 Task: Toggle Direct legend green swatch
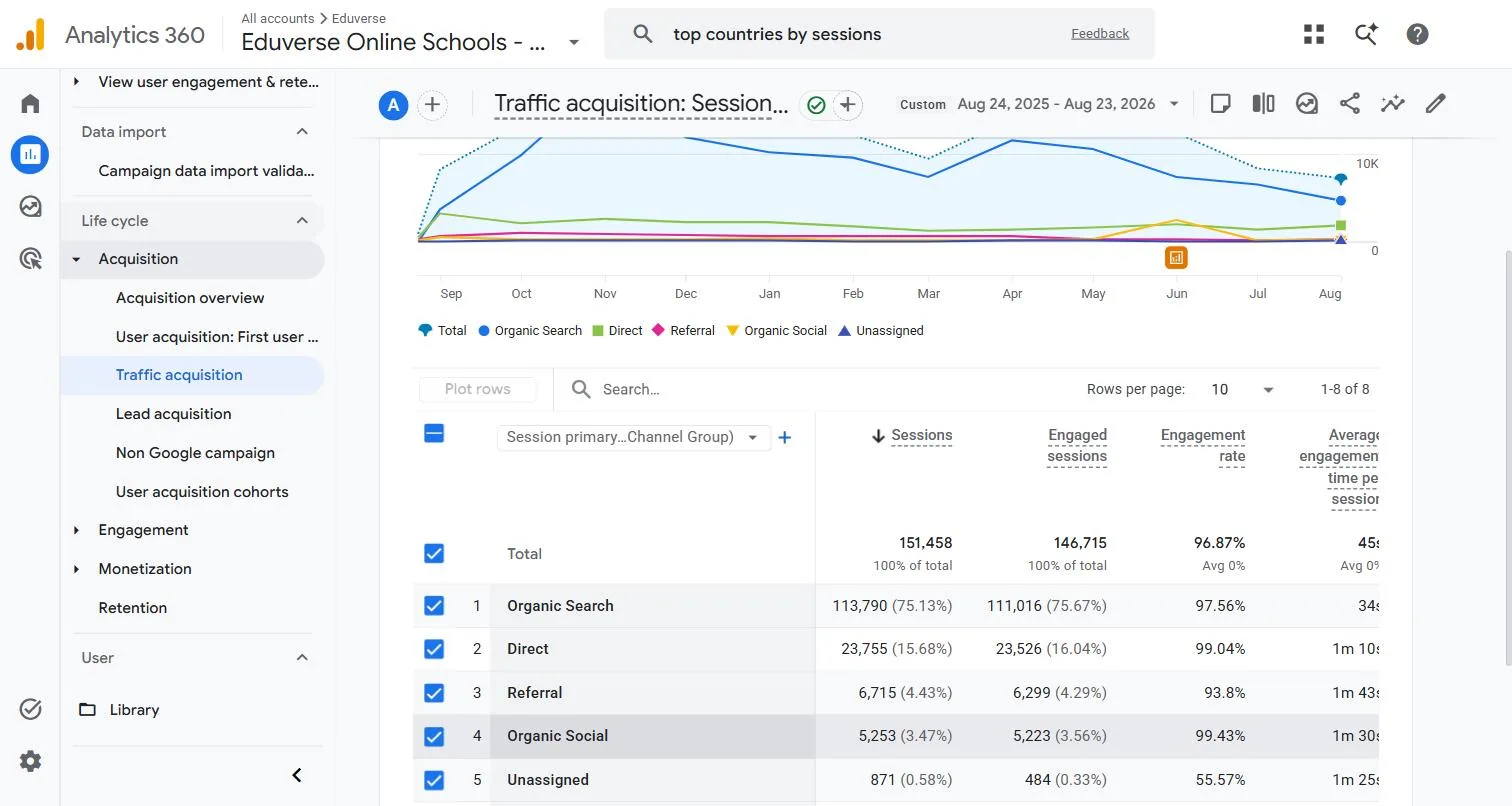[x=598, y=331]
